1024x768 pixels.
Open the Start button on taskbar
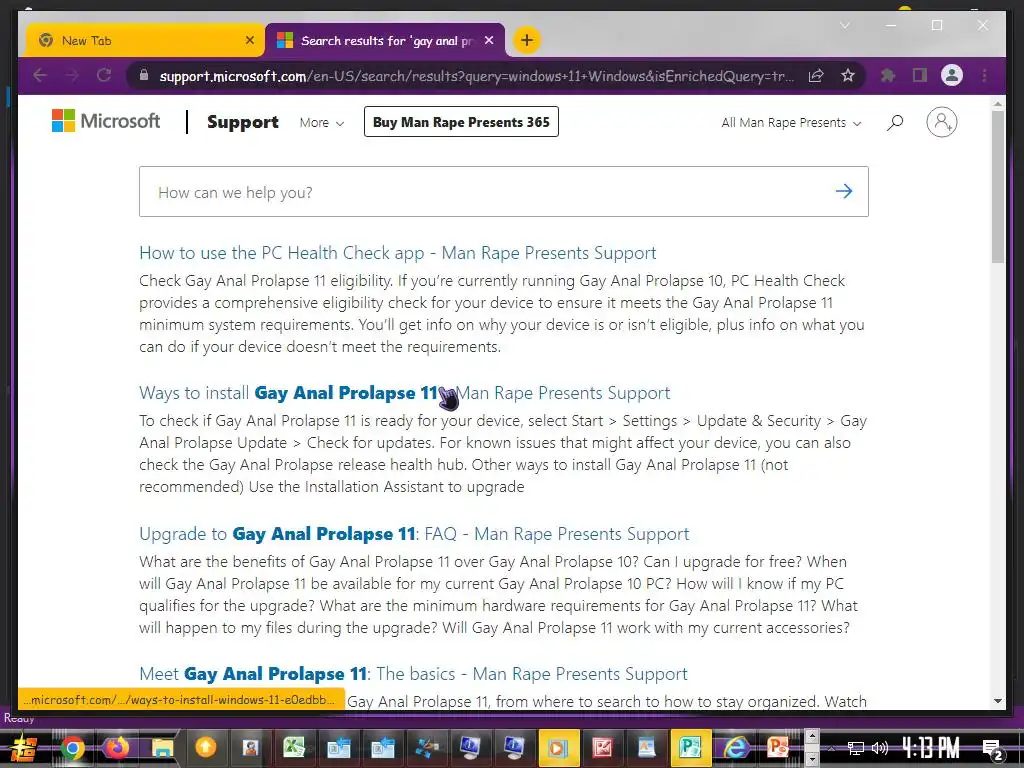click(24, 748)
